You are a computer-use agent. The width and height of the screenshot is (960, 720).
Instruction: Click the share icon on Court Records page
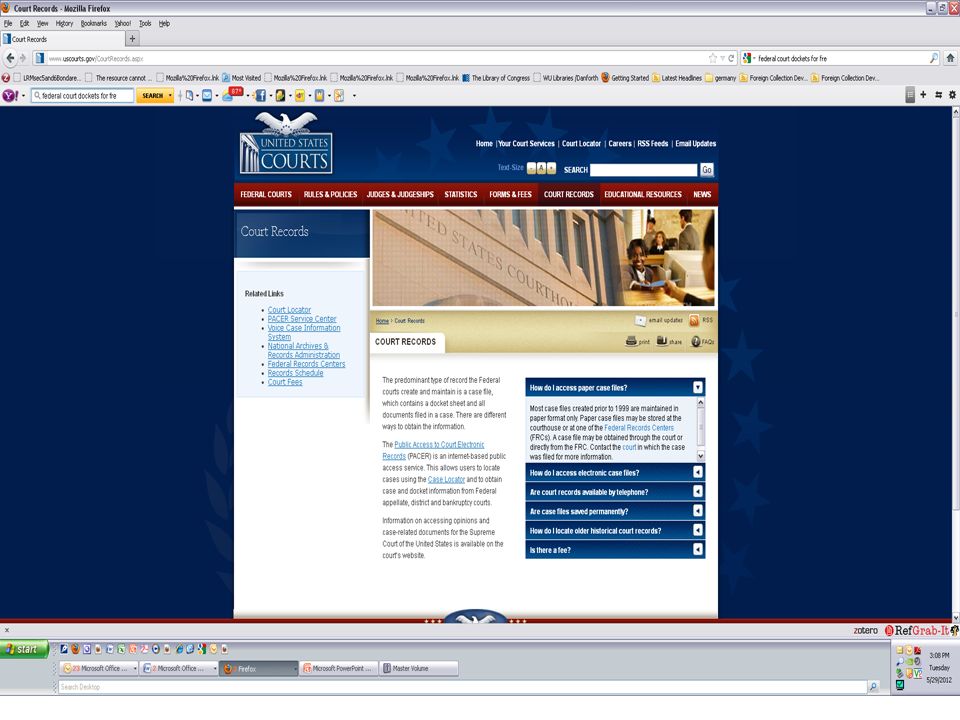662,341
